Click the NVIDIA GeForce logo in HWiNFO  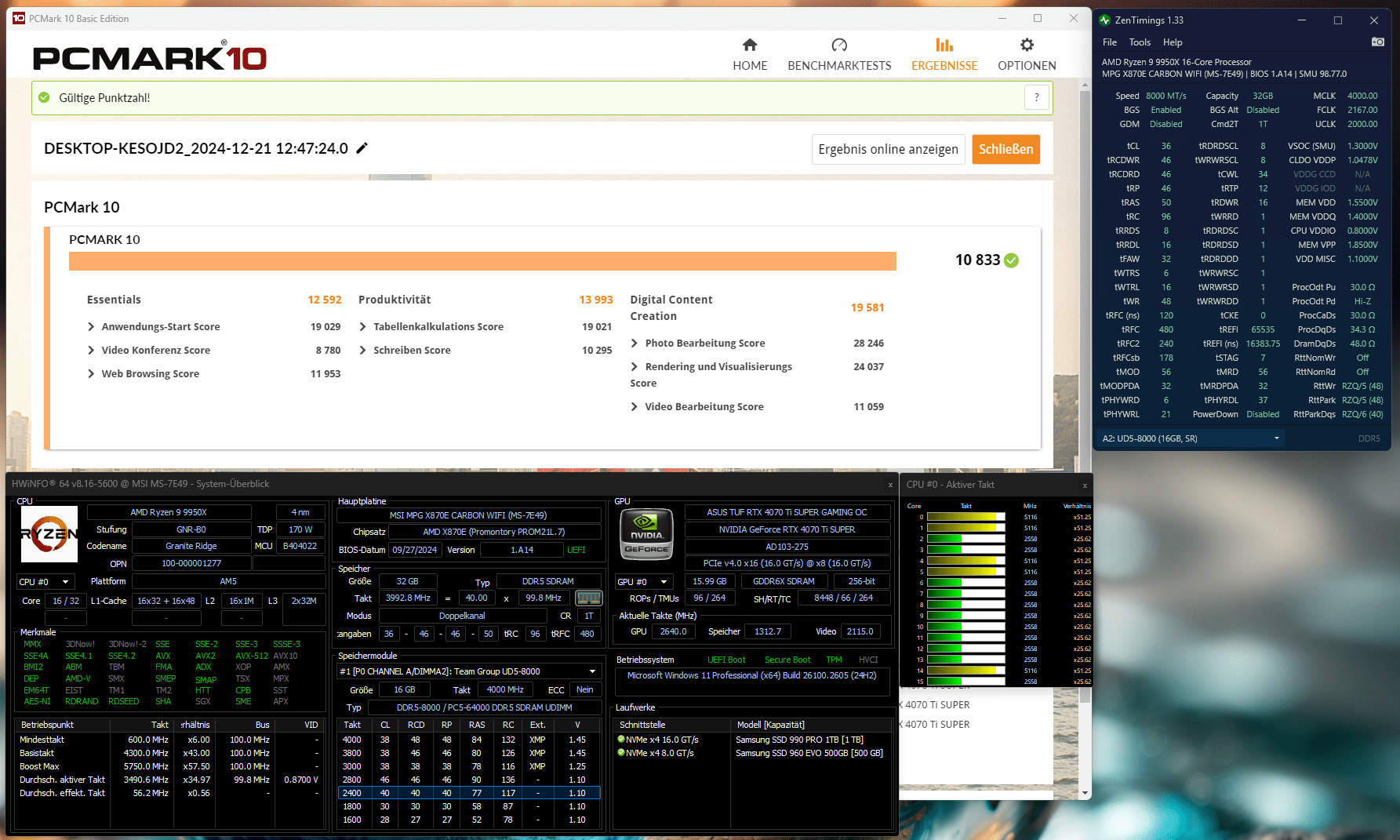[x=646, y=534]
